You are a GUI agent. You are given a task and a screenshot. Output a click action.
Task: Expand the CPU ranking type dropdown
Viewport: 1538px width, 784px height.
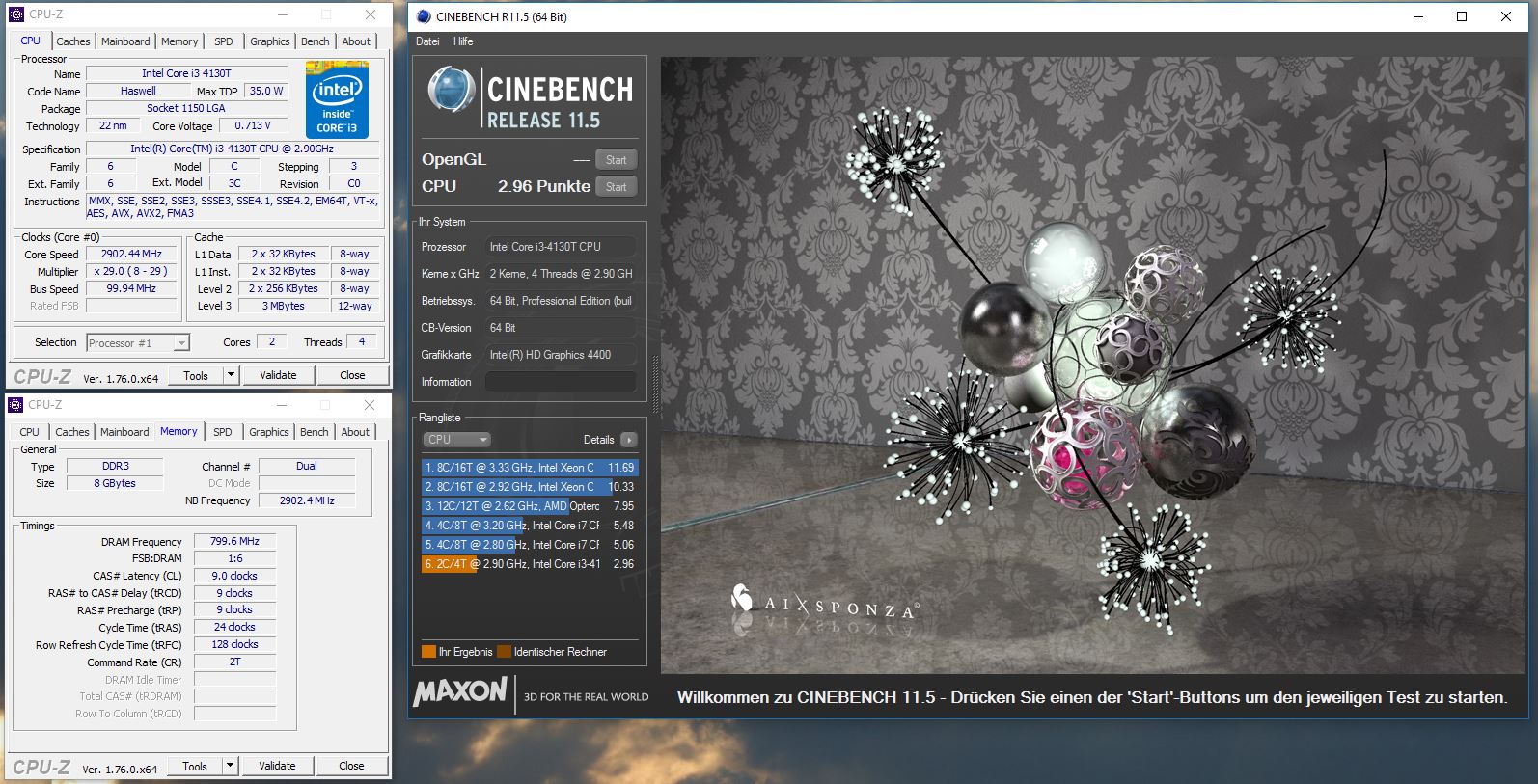457,440
